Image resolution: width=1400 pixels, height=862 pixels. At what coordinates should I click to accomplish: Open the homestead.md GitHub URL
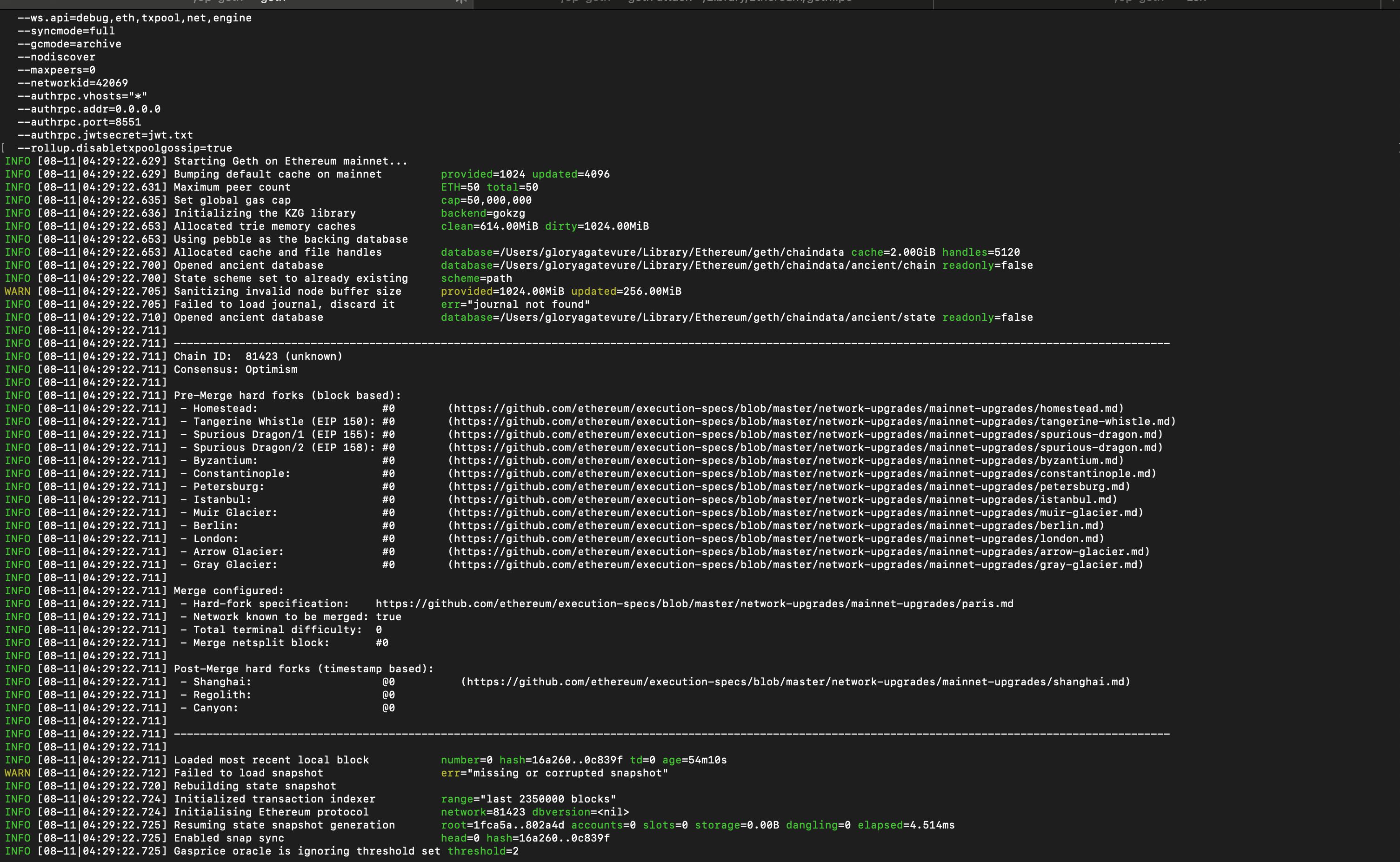[786, 408]
